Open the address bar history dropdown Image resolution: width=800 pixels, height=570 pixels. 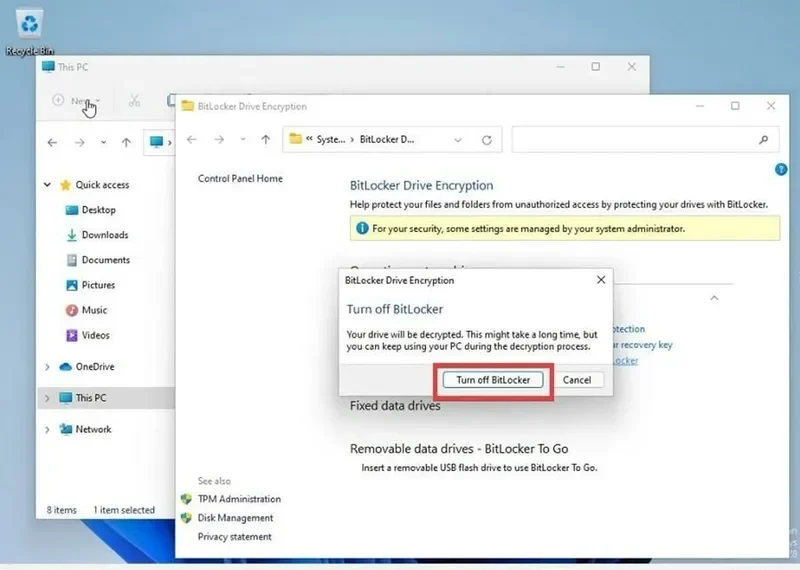tap(458, 140)
